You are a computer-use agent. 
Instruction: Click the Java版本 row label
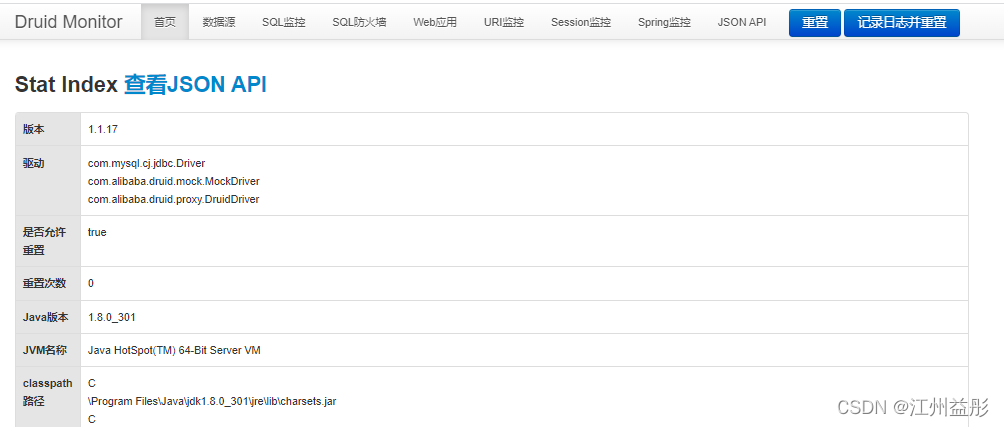(46, 317)
